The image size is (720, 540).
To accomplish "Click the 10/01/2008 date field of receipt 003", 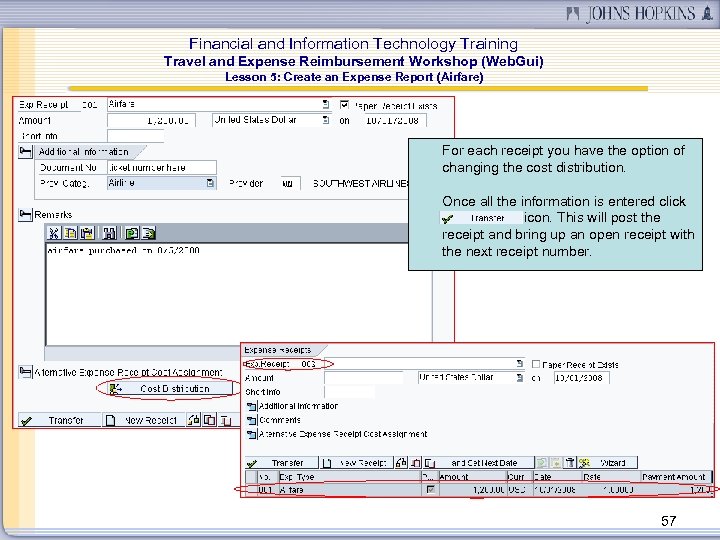I will tap(581, 377).
